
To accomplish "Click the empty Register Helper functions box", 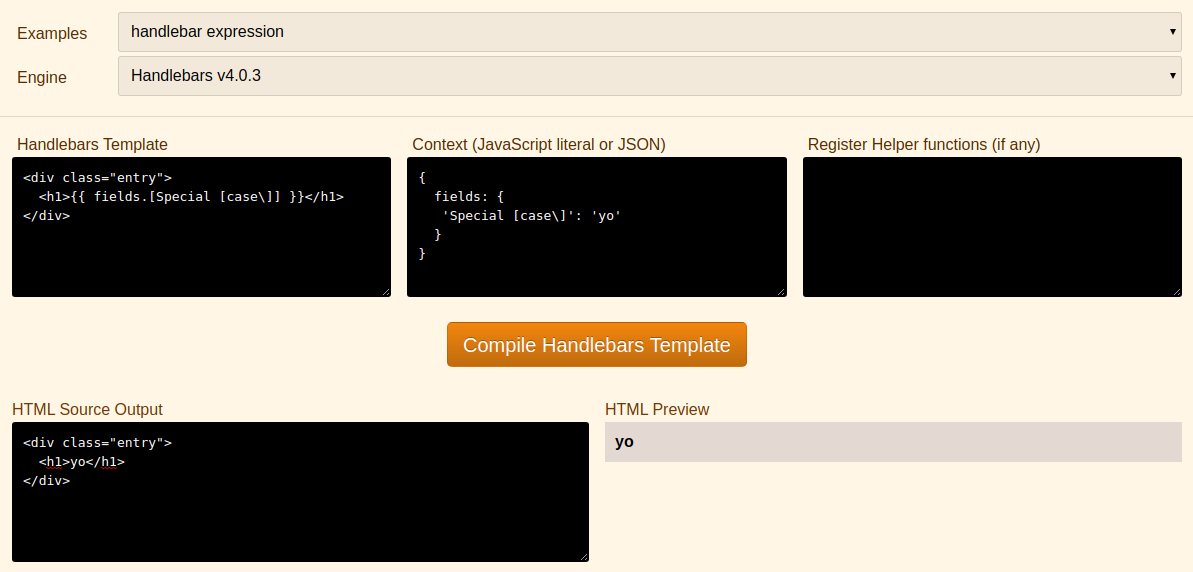I will point(992,227).
